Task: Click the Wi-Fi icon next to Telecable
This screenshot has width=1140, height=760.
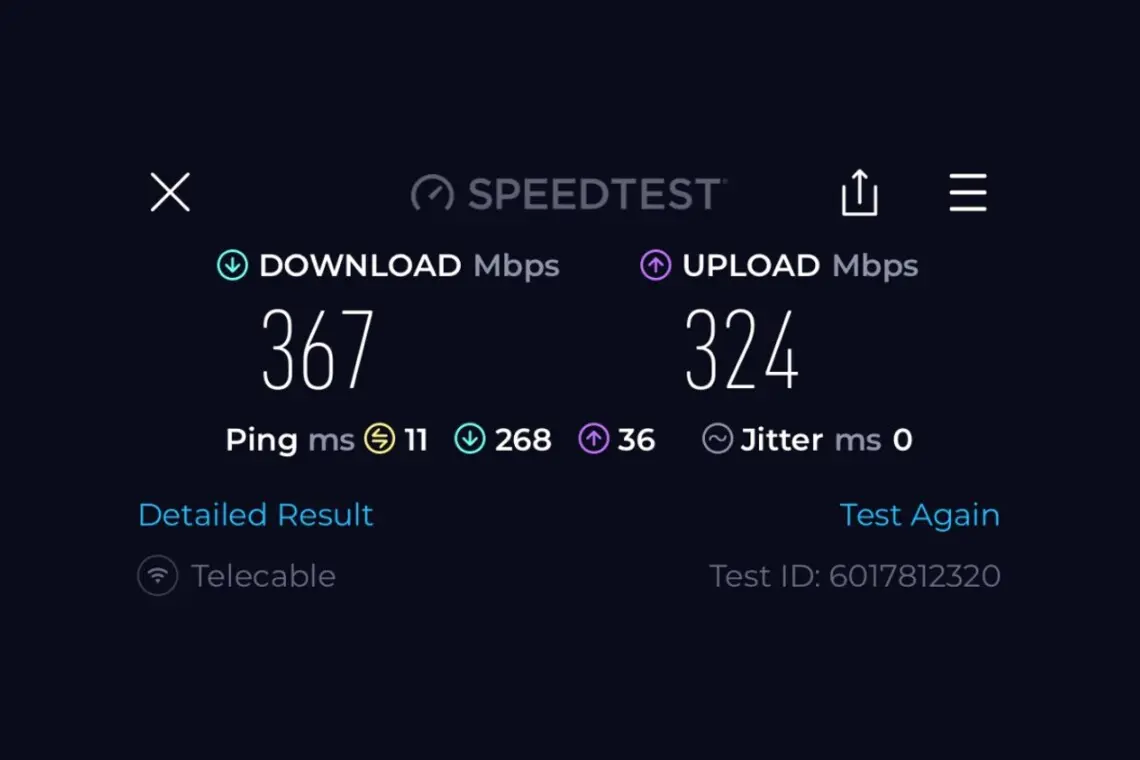Action: (x=158, y=576)
